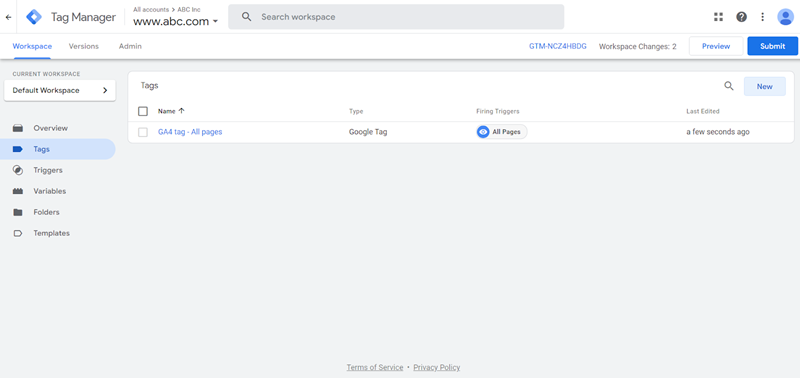Screen dimensions: 800x378
Task: Click the Google Tag type cell
Action: click(x=368, y=132)
